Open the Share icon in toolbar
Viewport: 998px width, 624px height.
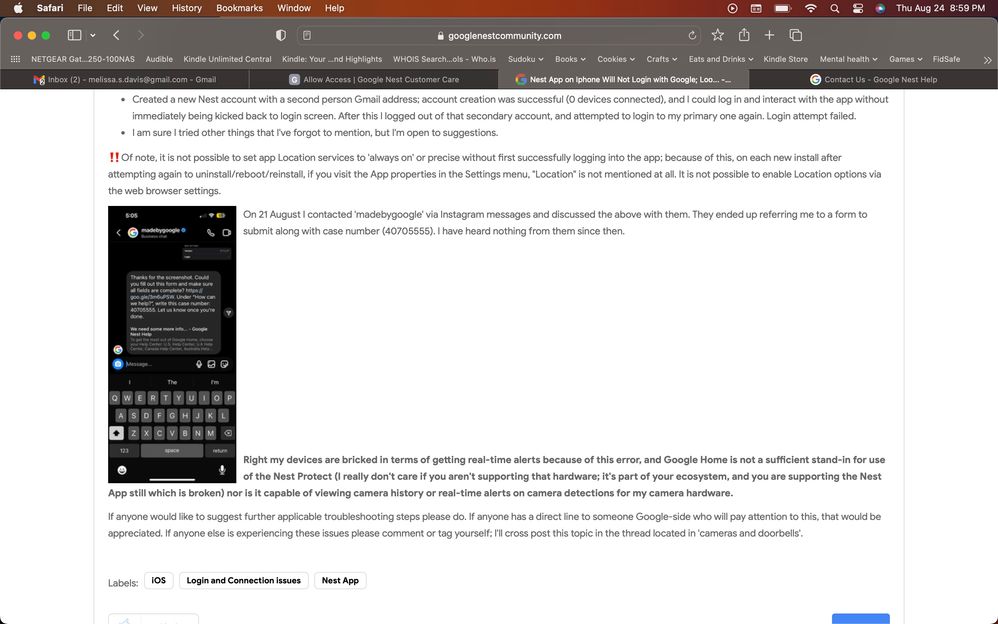[743, 35]
